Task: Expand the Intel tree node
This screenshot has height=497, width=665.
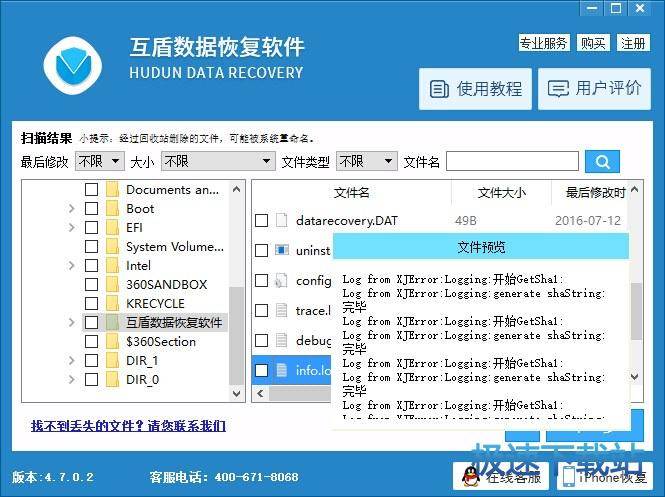Action: pos(71,265)
